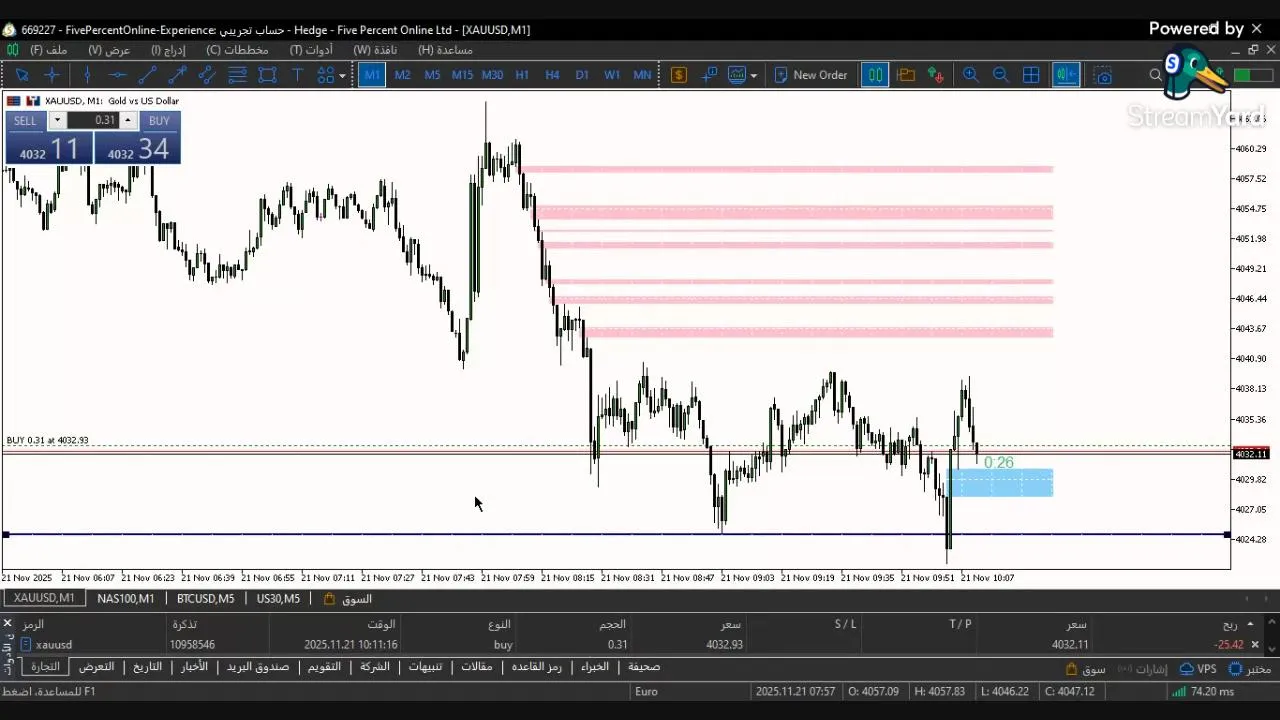Switch chart to M1 timeframe
The image size is (1280, 720).
(x=372, y=75)
